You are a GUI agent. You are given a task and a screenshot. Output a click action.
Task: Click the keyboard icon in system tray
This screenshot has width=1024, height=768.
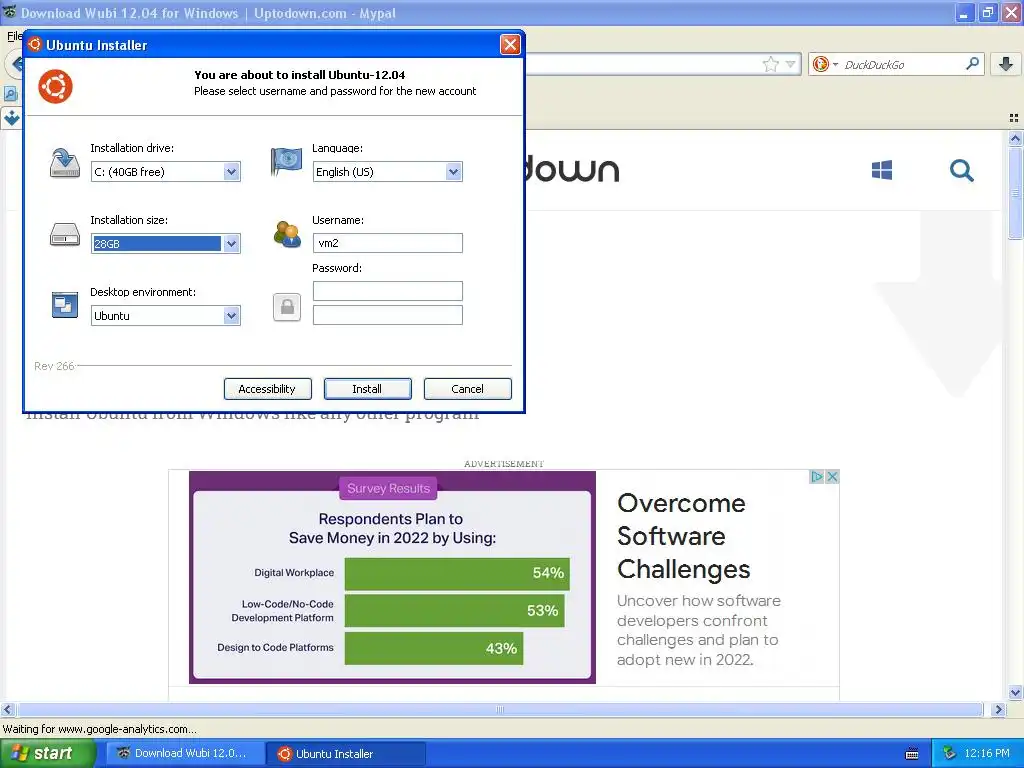pyautogui.click(x=912, y=754)
